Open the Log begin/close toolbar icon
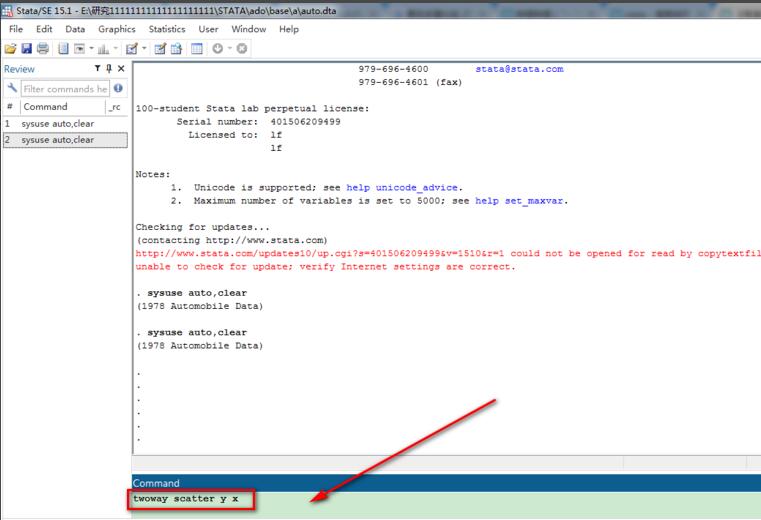 pos(63,49)
